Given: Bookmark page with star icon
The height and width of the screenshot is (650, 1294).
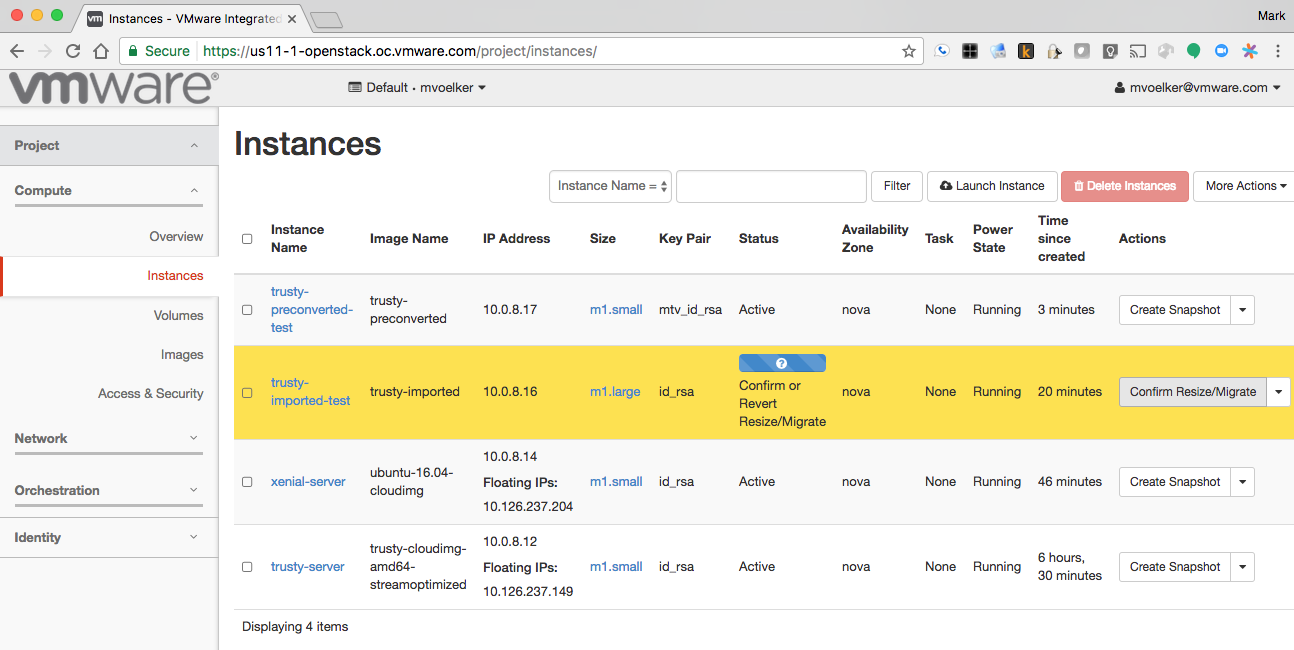Looking at the screenshot, I should (x=908, y=51).
